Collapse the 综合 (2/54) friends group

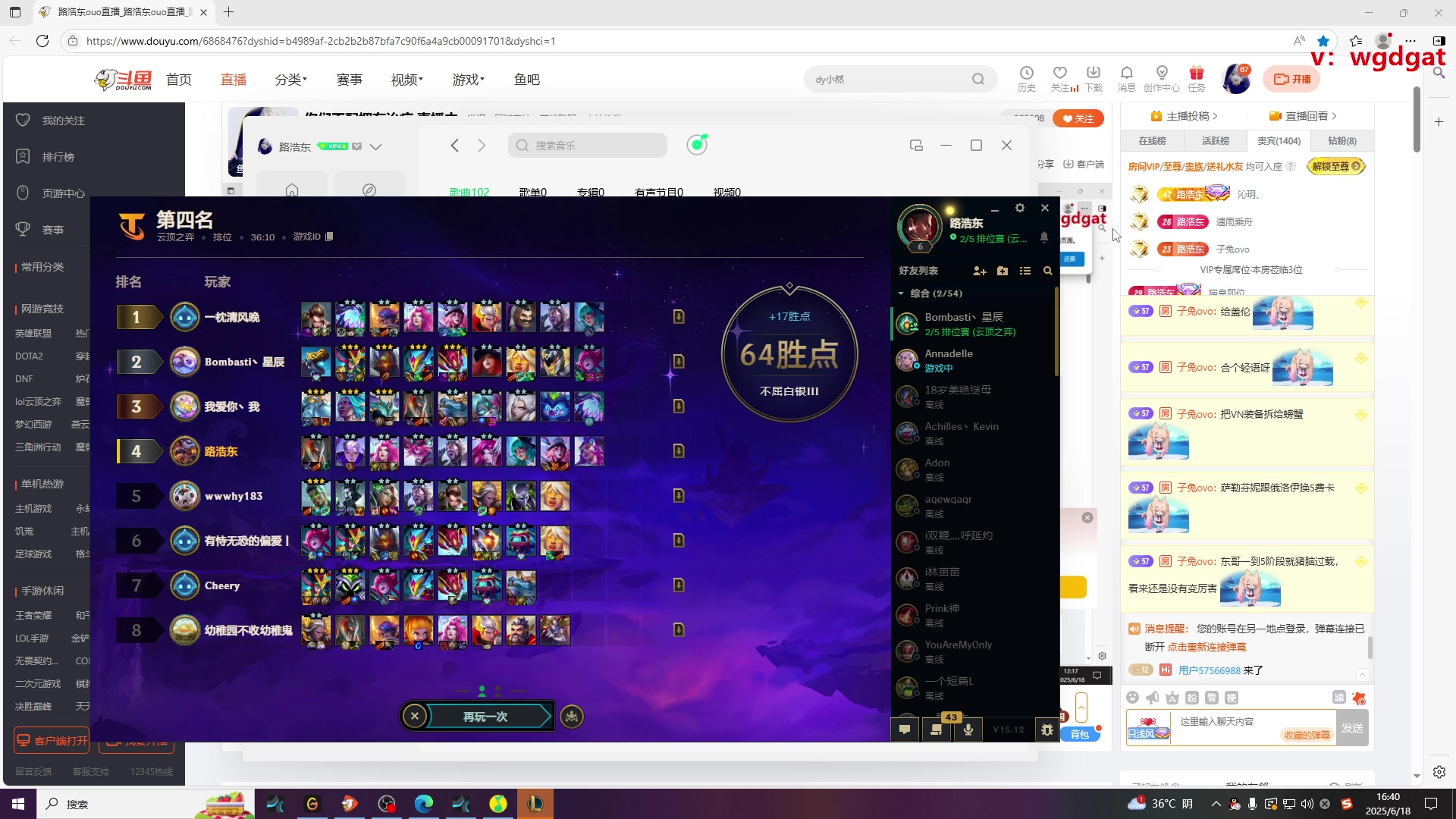tap(901, 293)
